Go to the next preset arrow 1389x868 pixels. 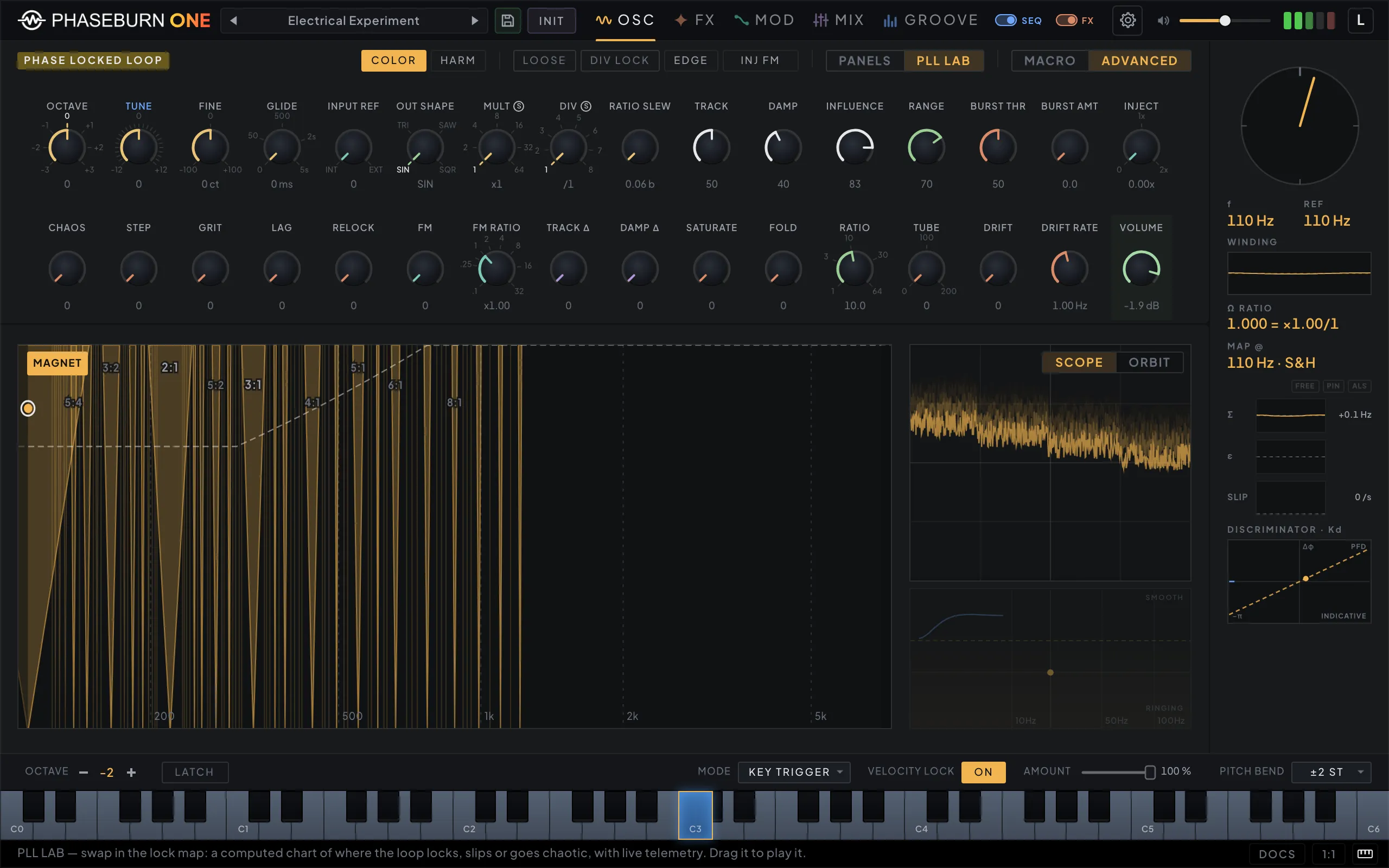click(475, 21)
